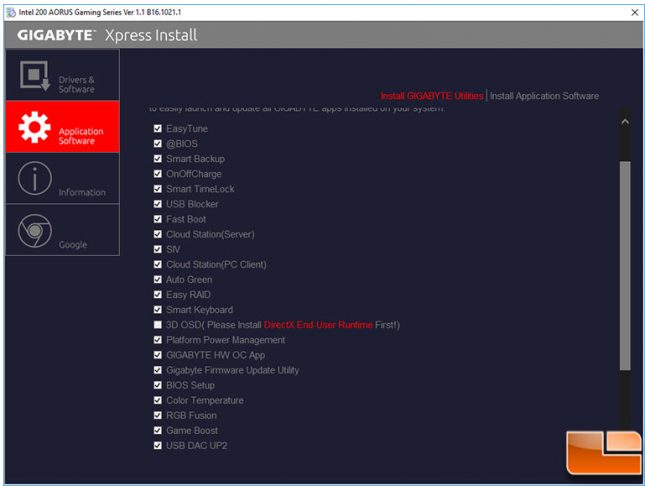Uncheck the Easy RAID checkbox
The height and width of the screenshot is (486, 645).
pyautogui.click(x=158, y=295)
